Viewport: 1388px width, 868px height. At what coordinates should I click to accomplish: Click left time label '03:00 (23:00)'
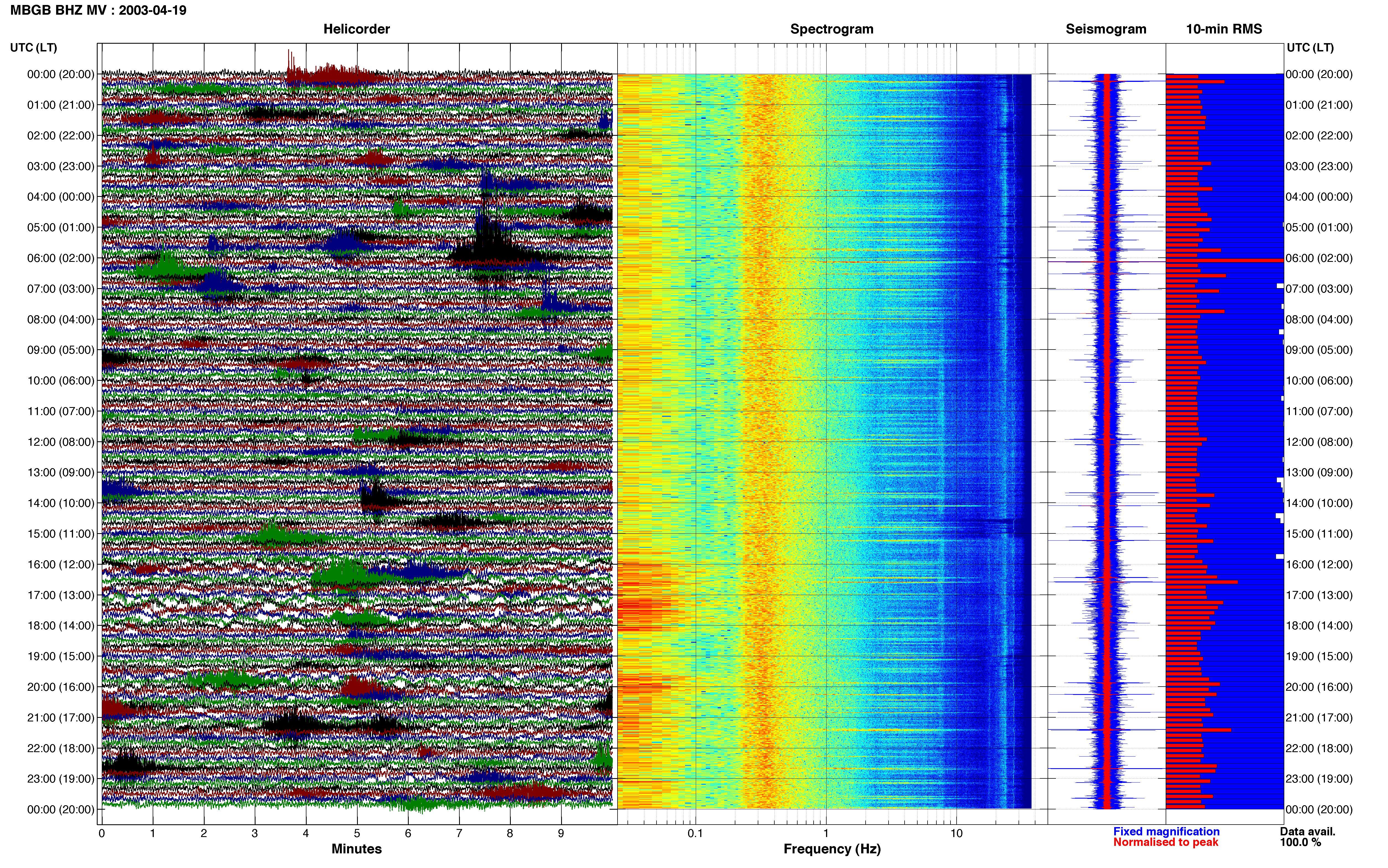click(61, 166)
